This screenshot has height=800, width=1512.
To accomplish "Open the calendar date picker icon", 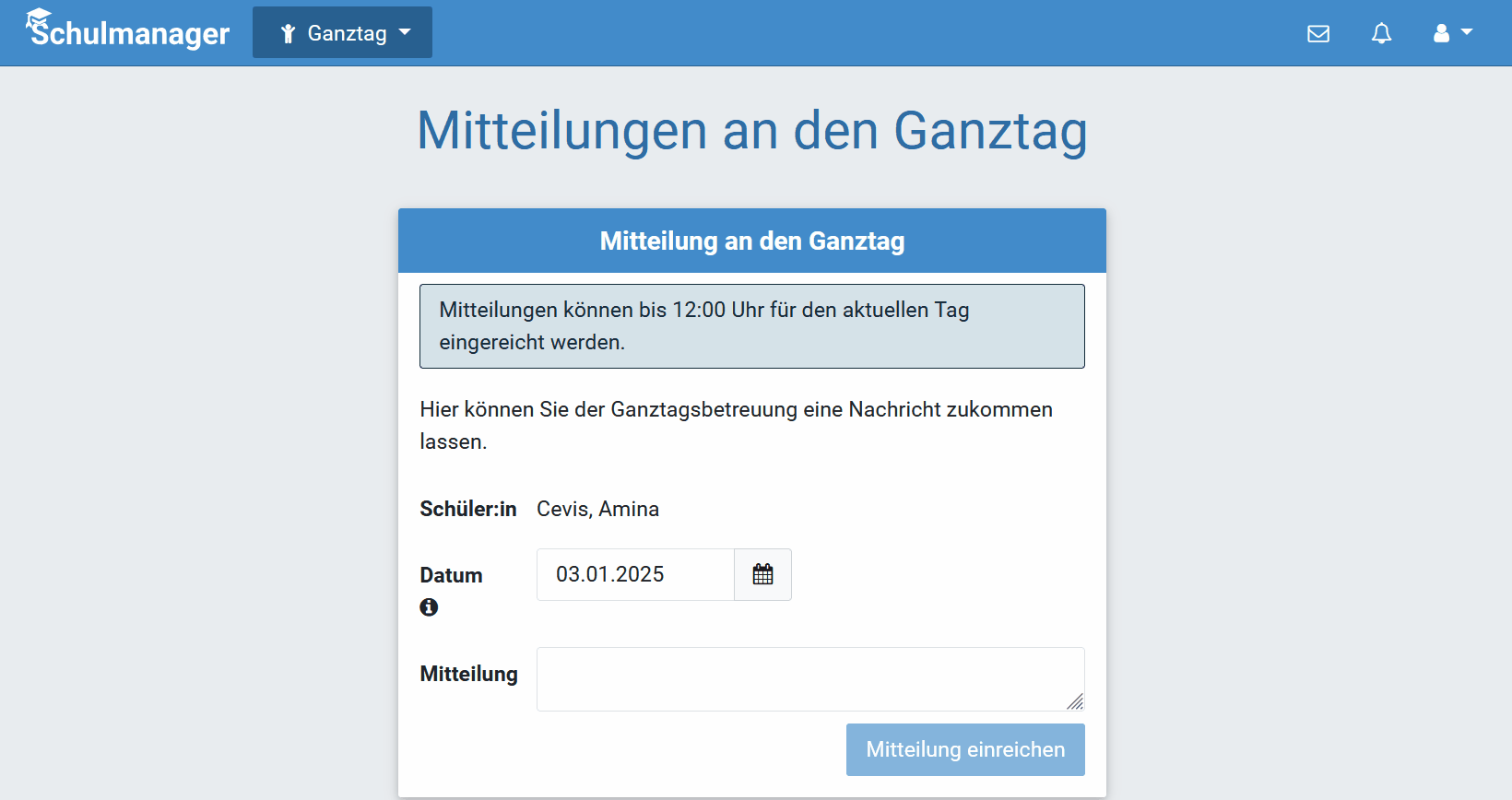I will [762, 574].
